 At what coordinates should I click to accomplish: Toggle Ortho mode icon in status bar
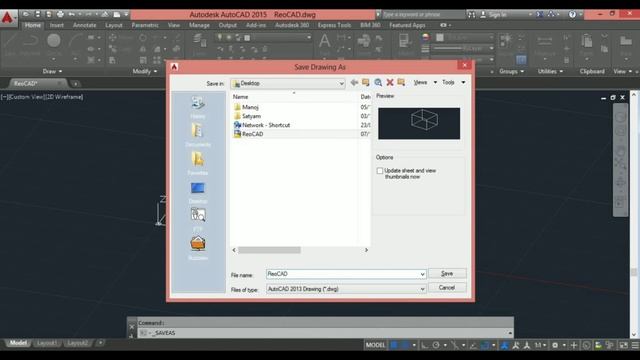(x=424, y=345)
